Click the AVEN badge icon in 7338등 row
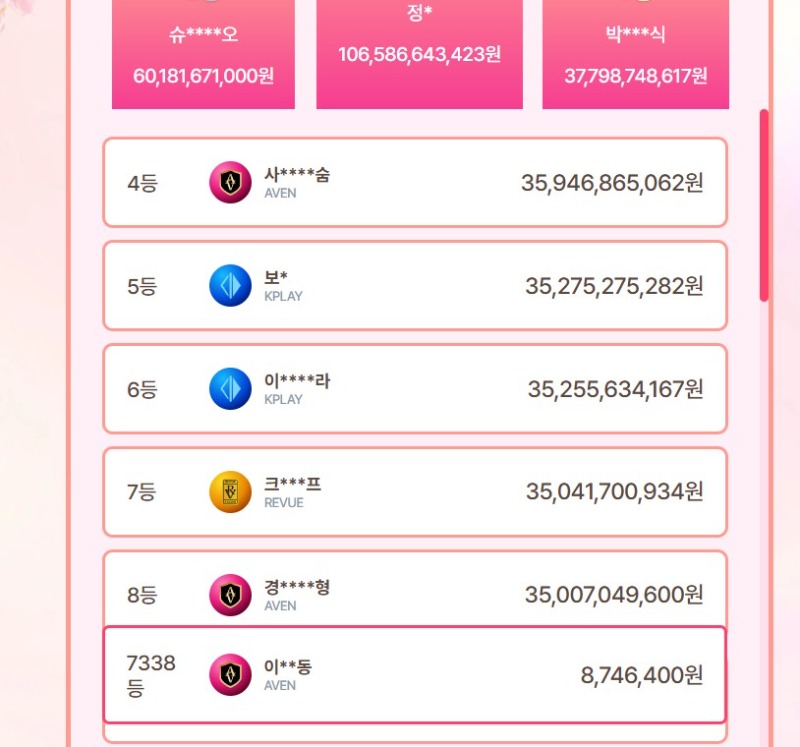800x747 pixels. pos(230,675)
